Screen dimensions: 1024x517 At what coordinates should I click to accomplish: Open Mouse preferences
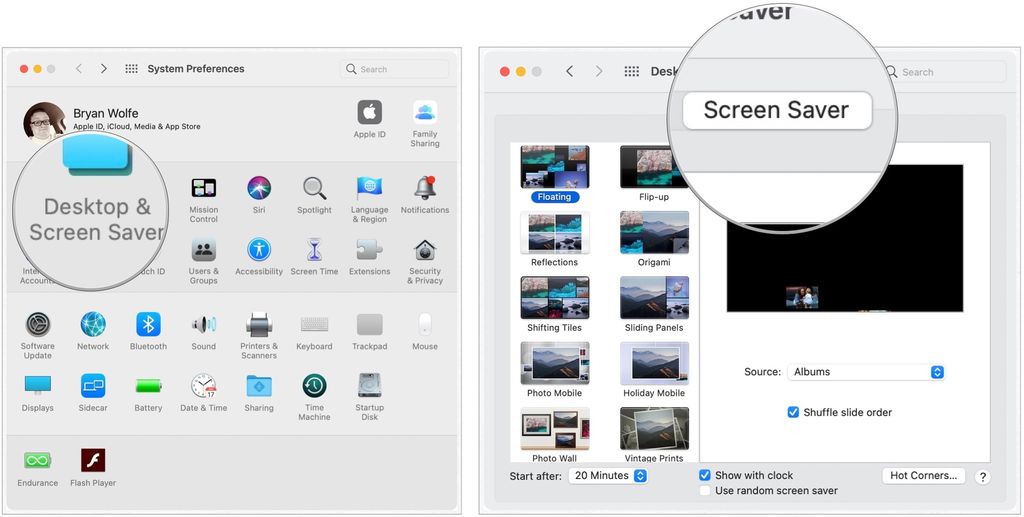pos(425,324)
